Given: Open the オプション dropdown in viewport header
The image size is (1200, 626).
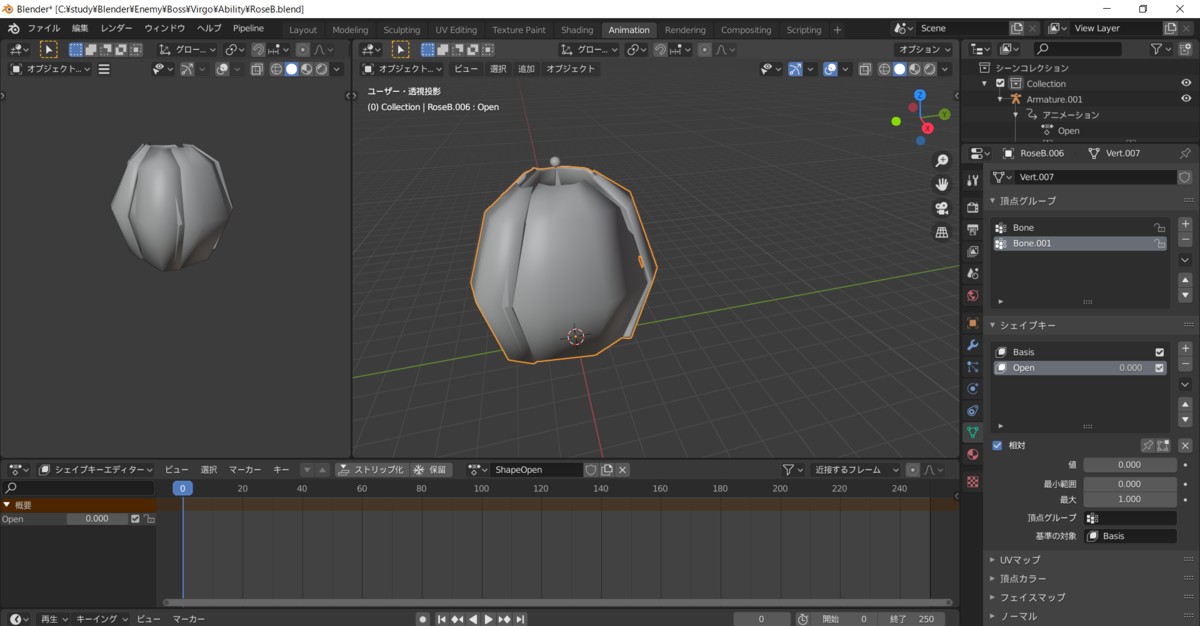Looking at the screenshot, I should click(x=923, y=49).
